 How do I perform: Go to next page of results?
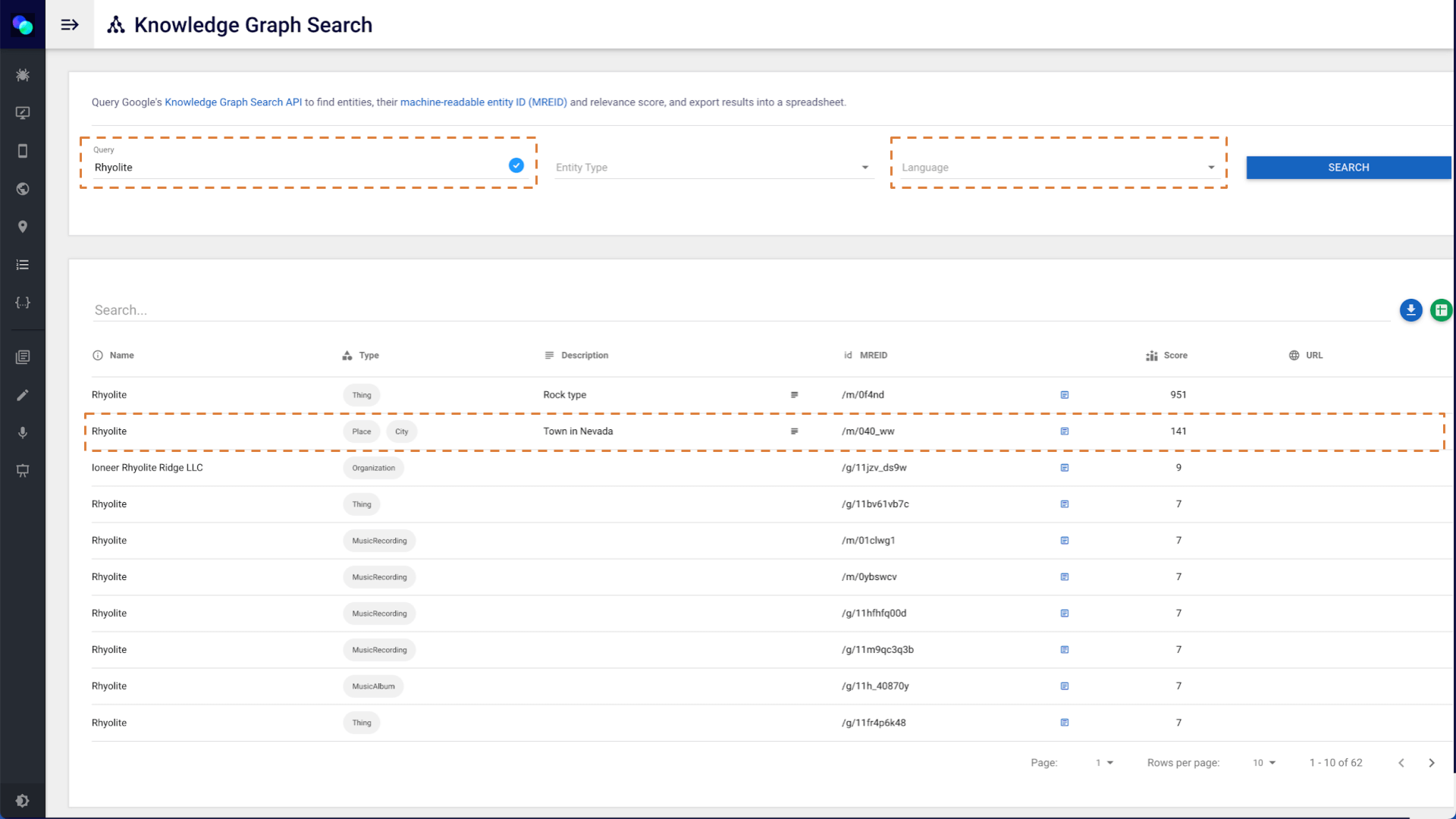[x=1432, y=763]
